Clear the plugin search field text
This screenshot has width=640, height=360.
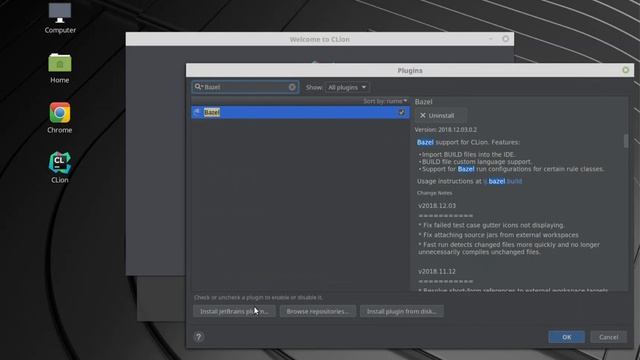click(292, 87)
